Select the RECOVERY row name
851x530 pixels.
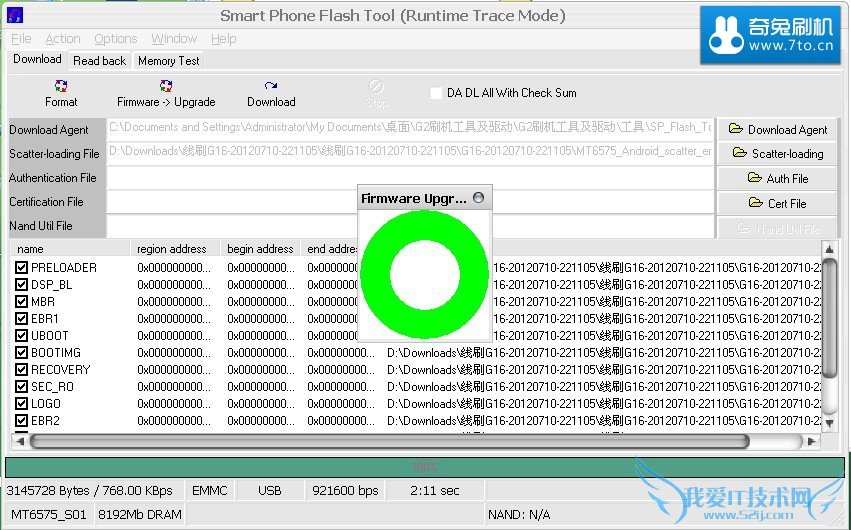(61, 369)
